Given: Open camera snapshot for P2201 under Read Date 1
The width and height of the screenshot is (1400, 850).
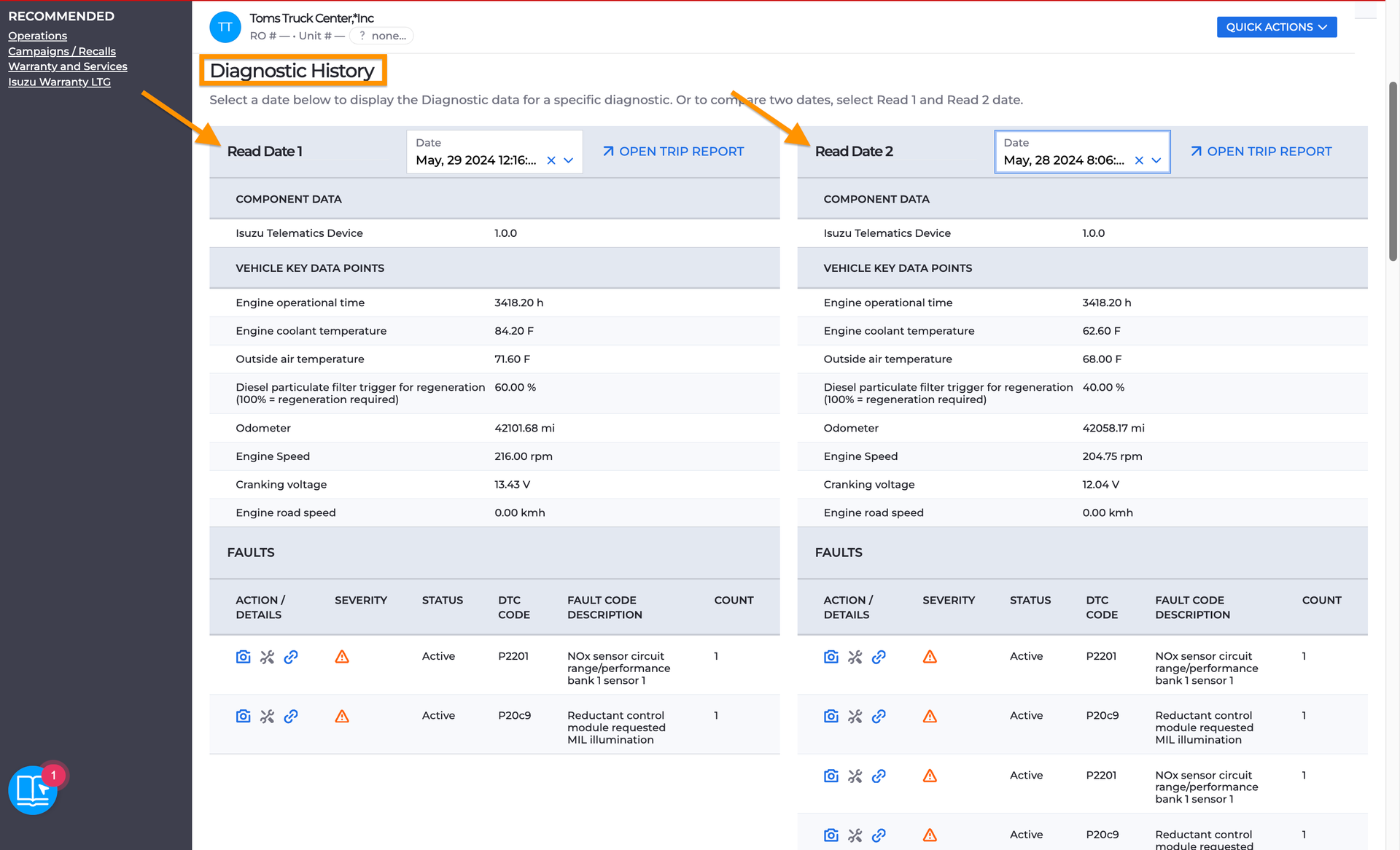Looking at the screenshot, I should click(244, 657).
